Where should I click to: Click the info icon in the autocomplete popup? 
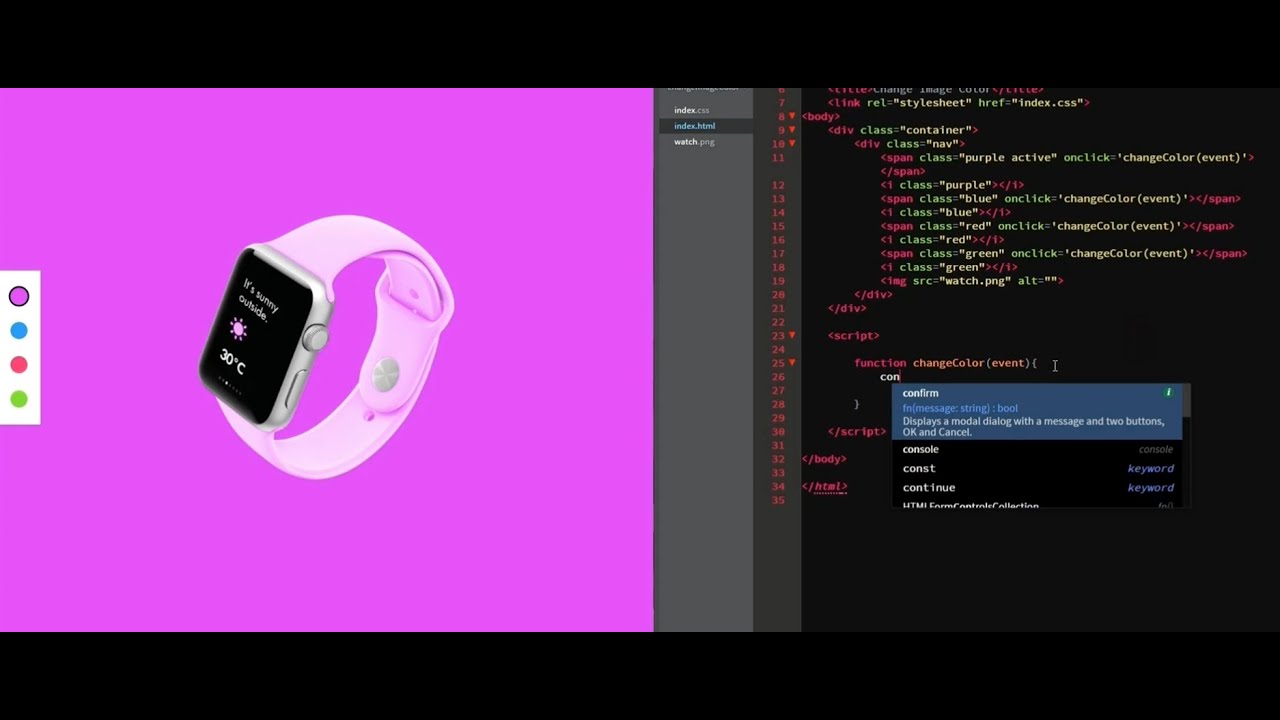[x=1168, y=393]
